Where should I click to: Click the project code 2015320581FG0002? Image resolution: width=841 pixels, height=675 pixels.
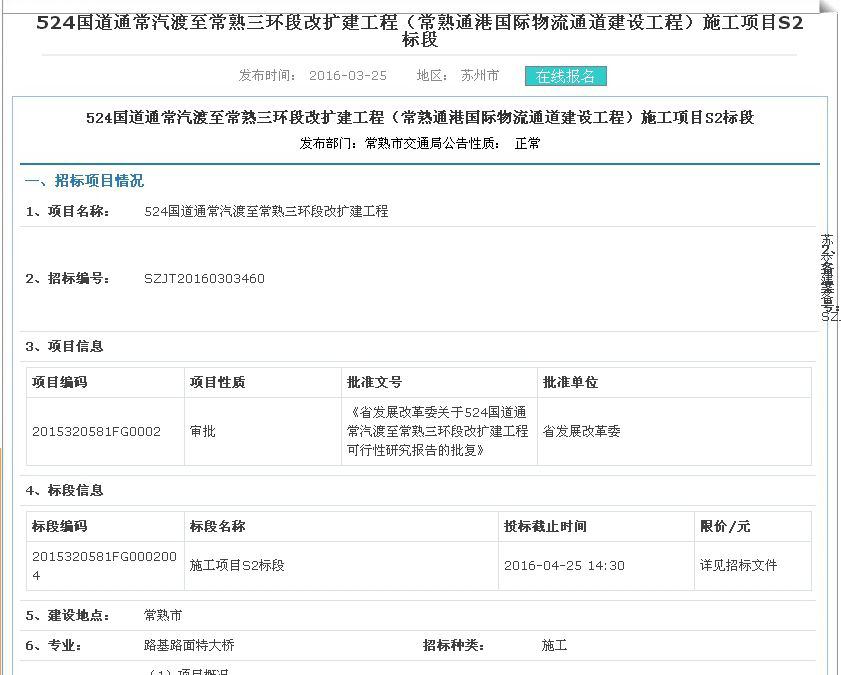(x=96, y=432)
